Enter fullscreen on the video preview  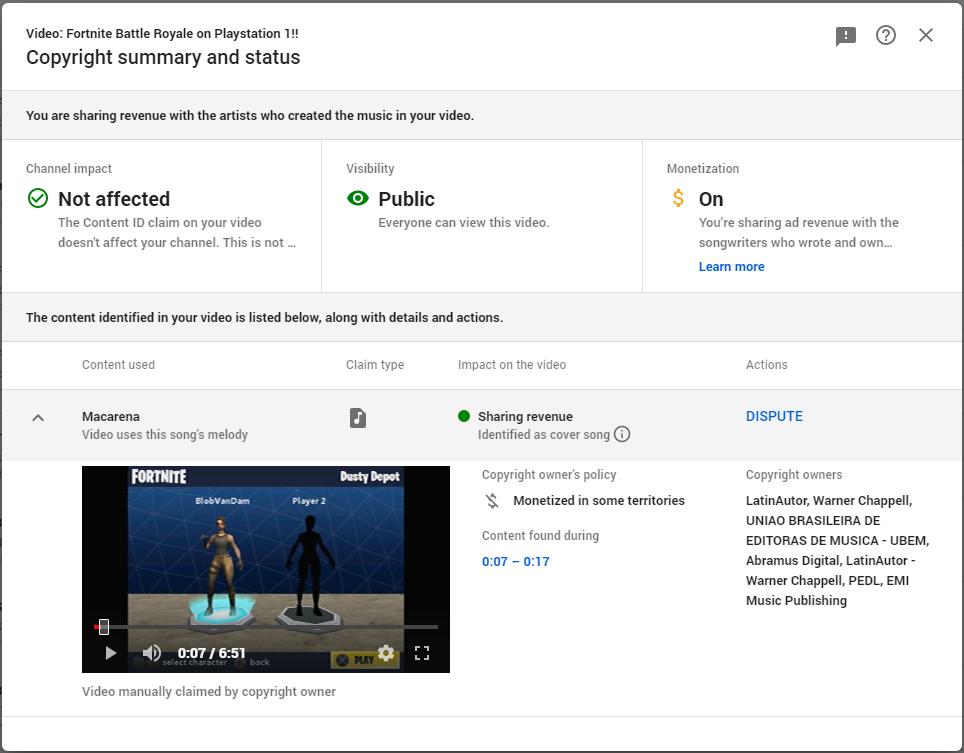point(422,653)
